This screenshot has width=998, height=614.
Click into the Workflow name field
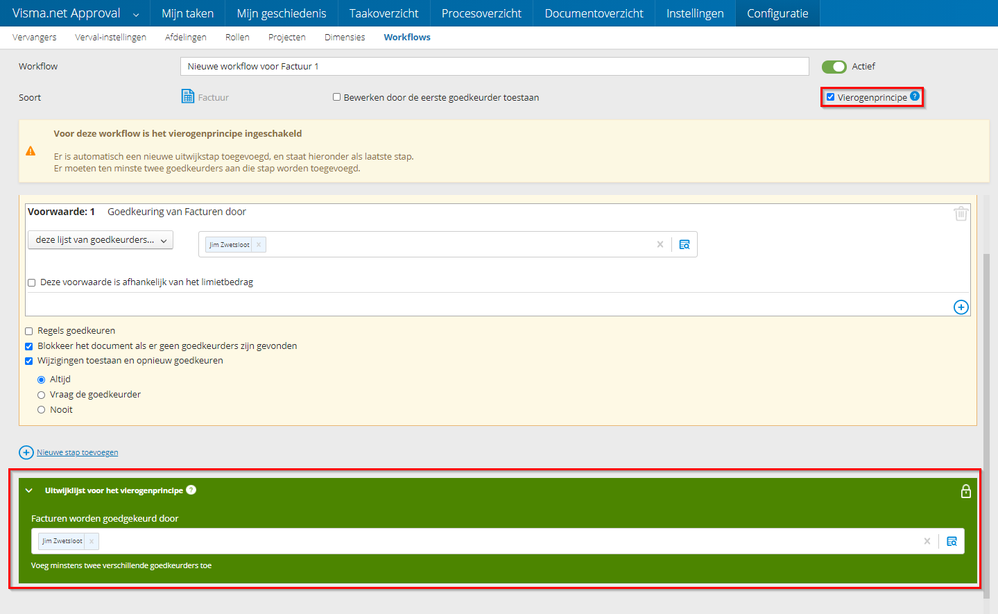click(x=495, y=66)
